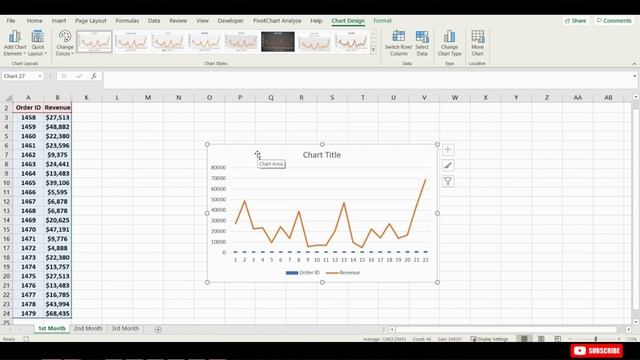Open Add Chart Element menu

click(15, 43)
